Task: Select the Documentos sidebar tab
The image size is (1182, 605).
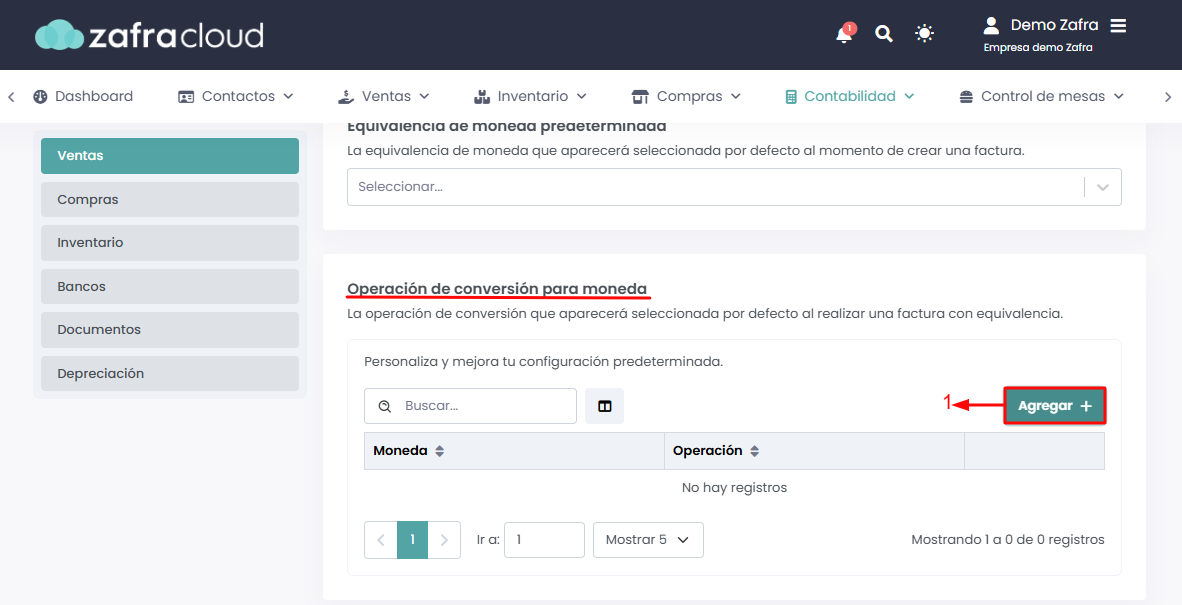Action: click(170, 329)
